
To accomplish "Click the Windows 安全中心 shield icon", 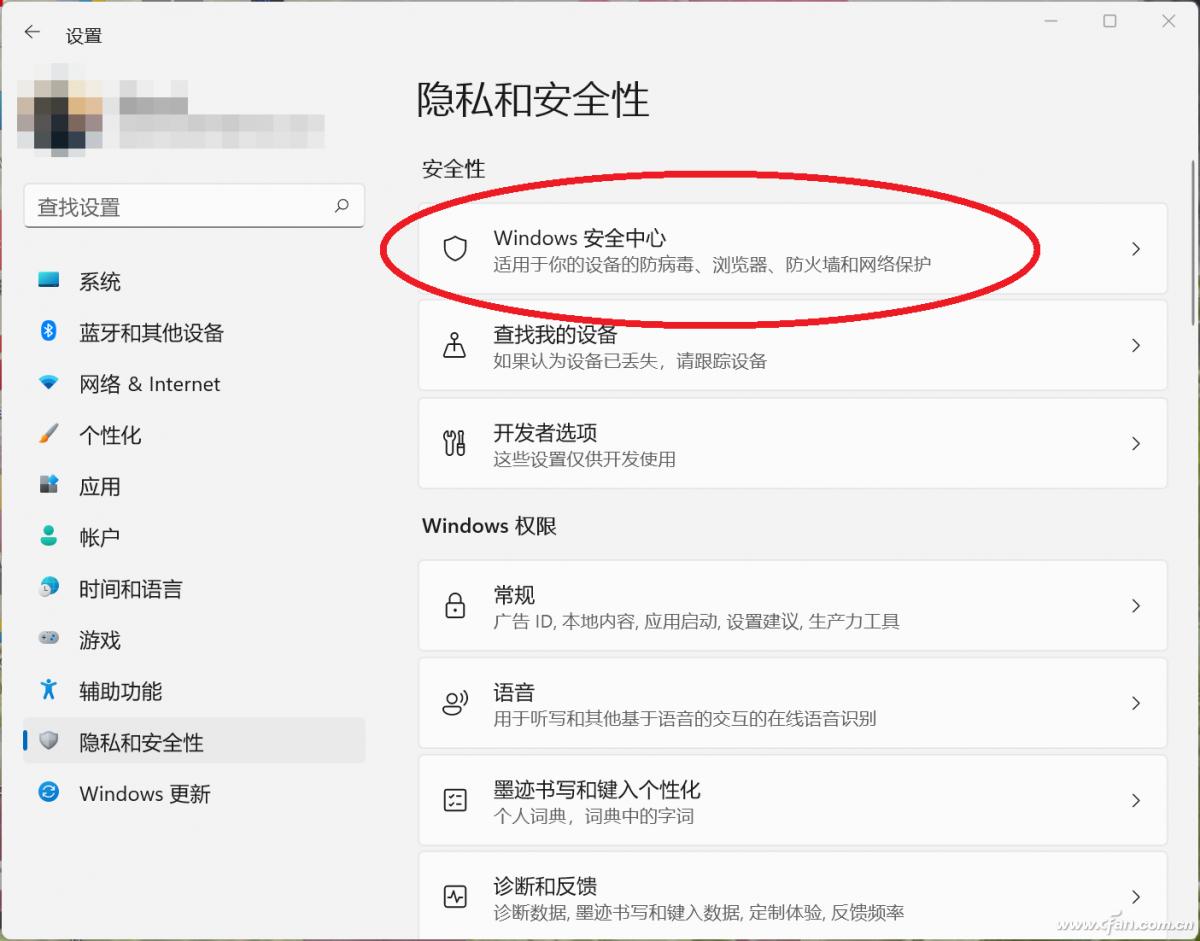I will (456, 249).
